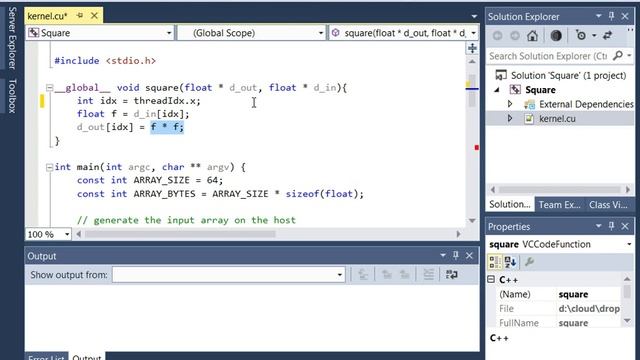The image size is (640, 360).
Task: Collapse the C++ property category
Action: [x=491, y=280]
